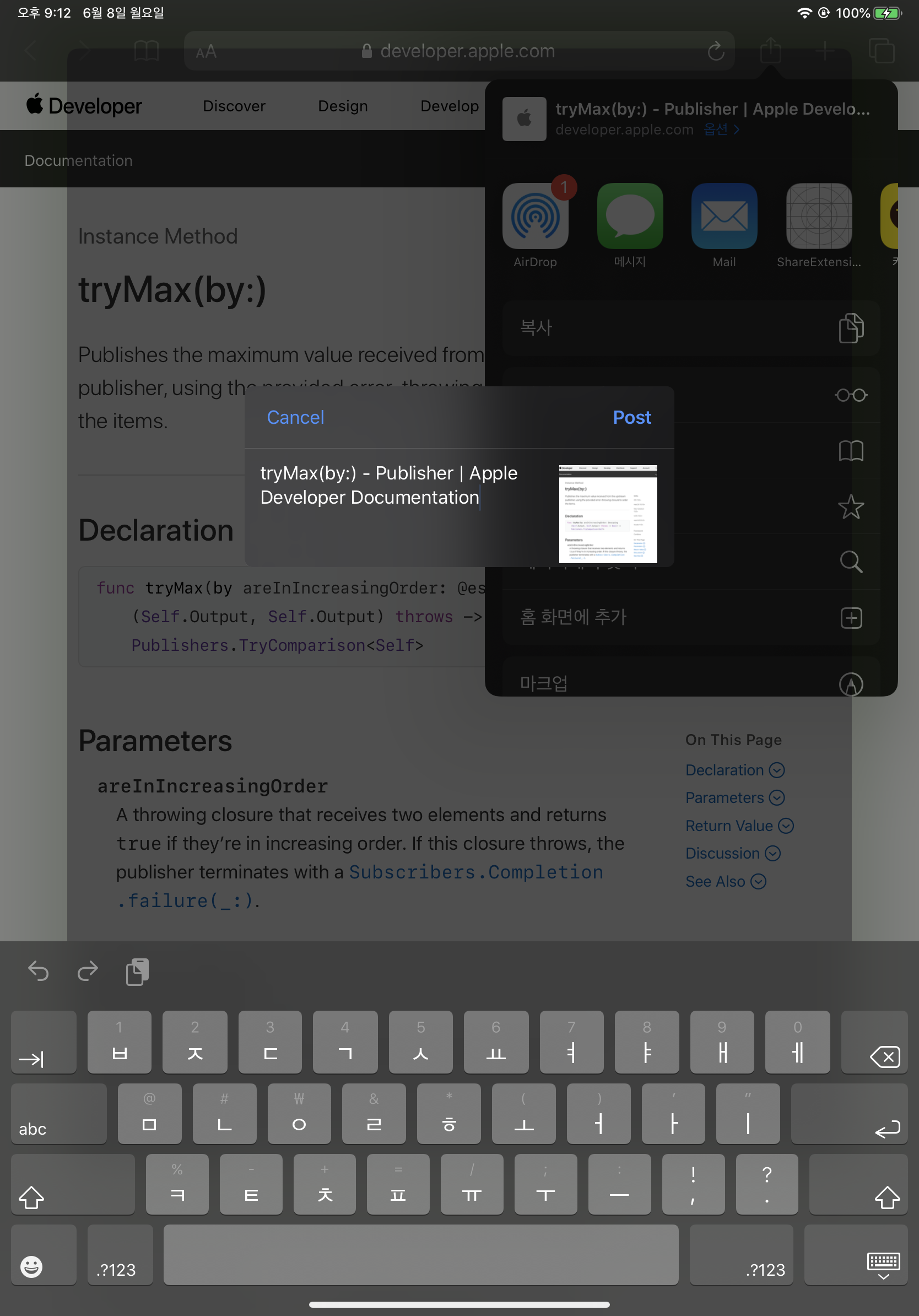
Task: Tap the page thumbnail in the compose dialog
Action: [x=607, y=514]
